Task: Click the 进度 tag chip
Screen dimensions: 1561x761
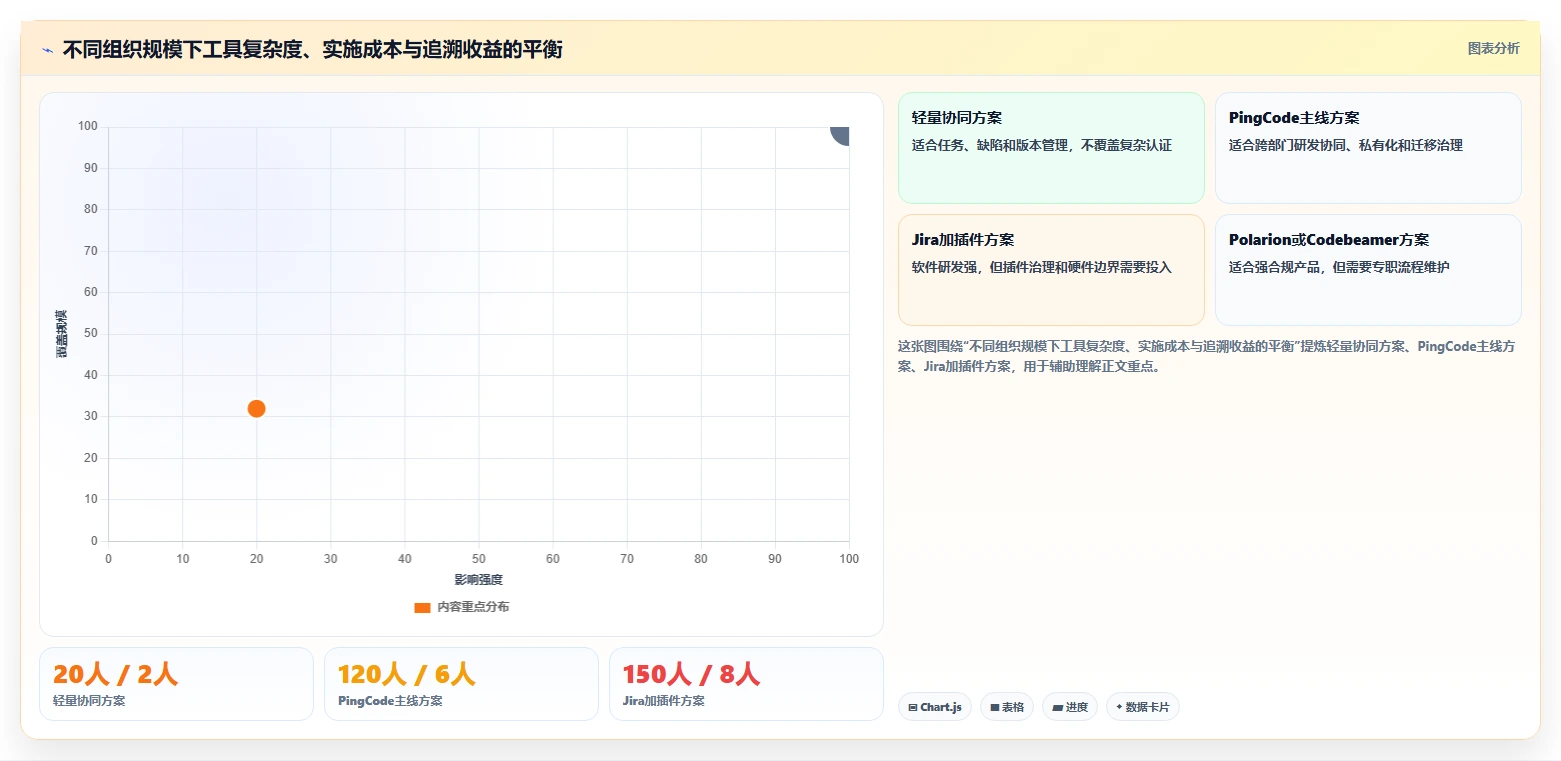Action: (x=1070, y=707)
